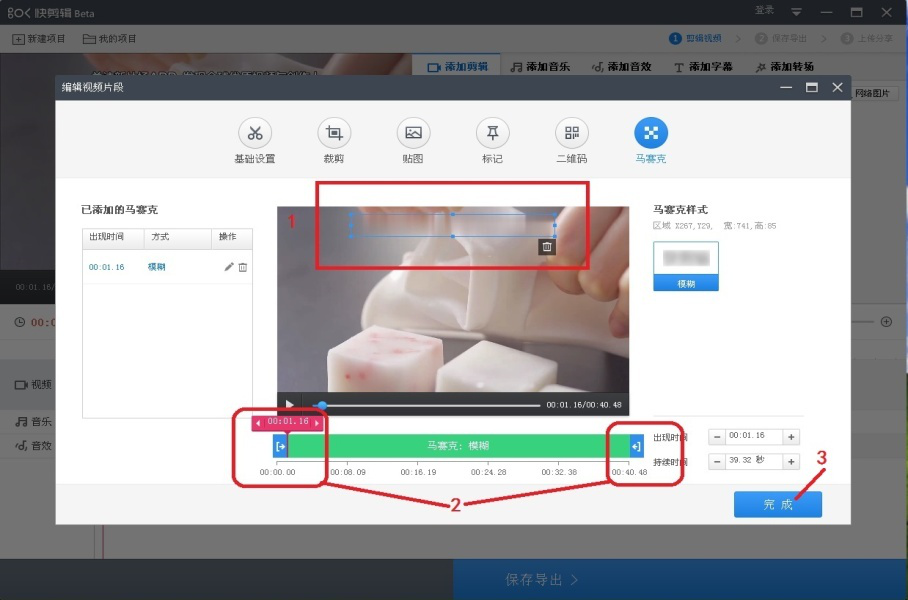Maximize the 编辑视频片段 dialog
The image size is (908, 600).
(812, 87)
